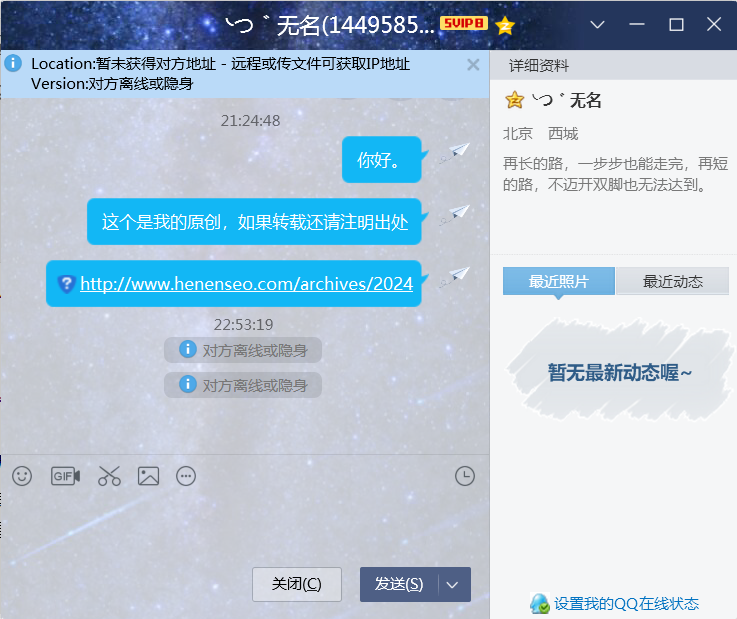This screenshot has width=737, height=619.
Task: Switch to 最近照片 tab
Action: click(558, 281)
